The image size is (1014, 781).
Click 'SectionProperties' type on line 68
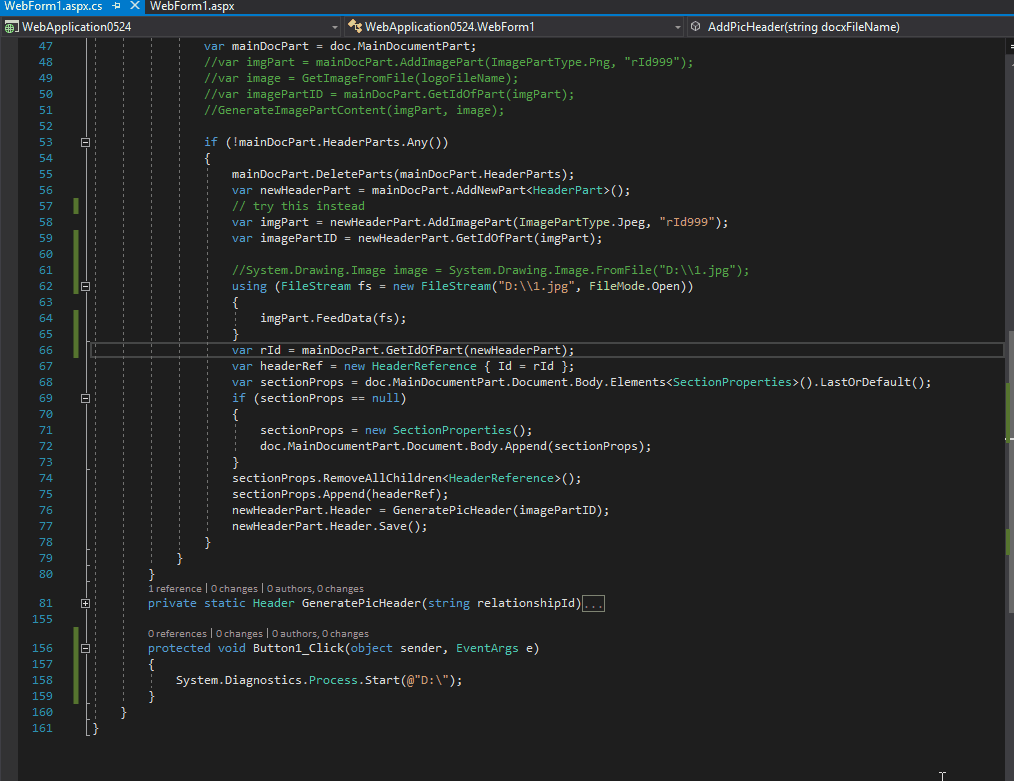pyautogui.click(x=732, y=383)
